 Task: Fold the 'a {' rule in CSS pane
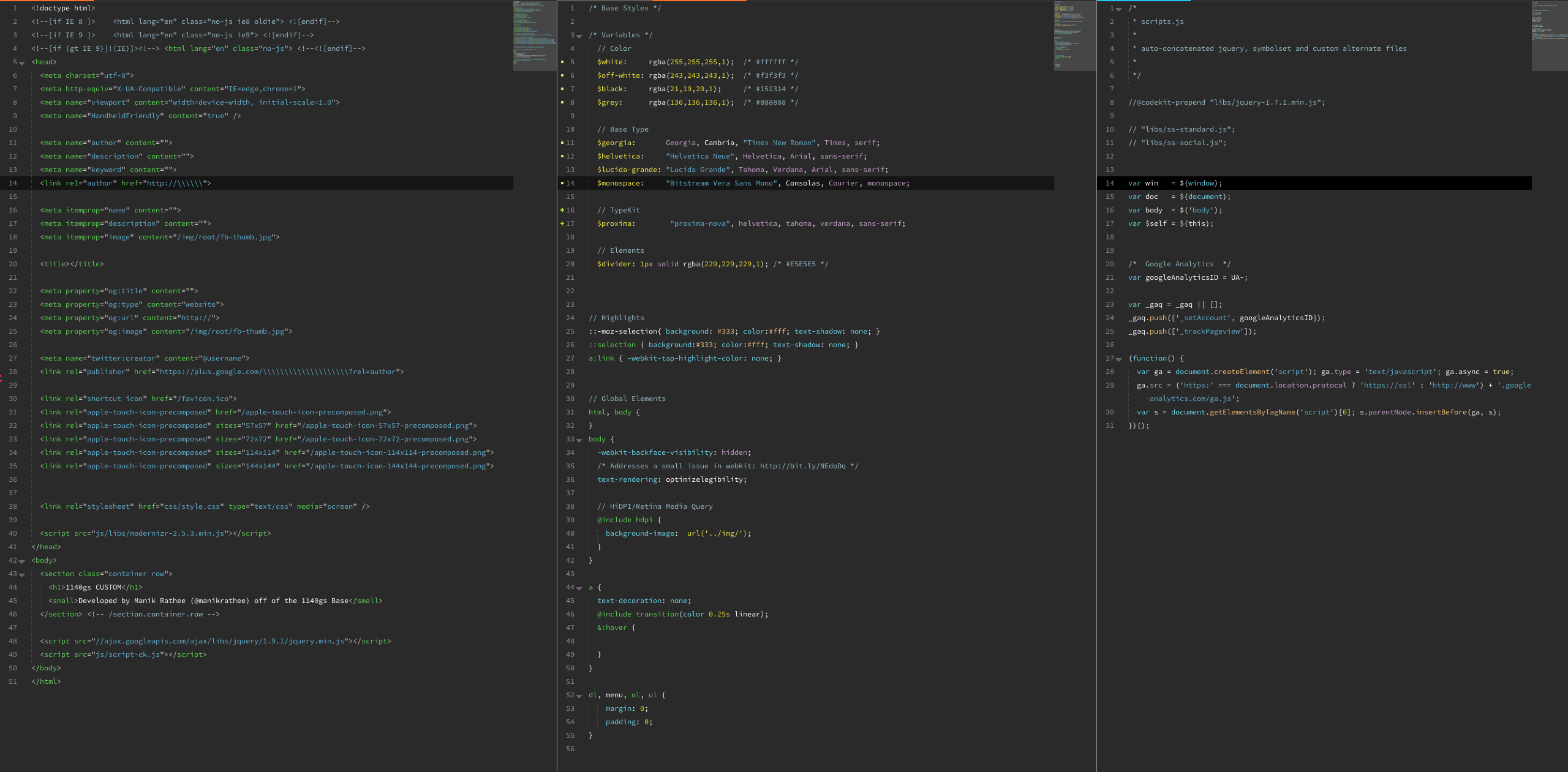(579, 588)
